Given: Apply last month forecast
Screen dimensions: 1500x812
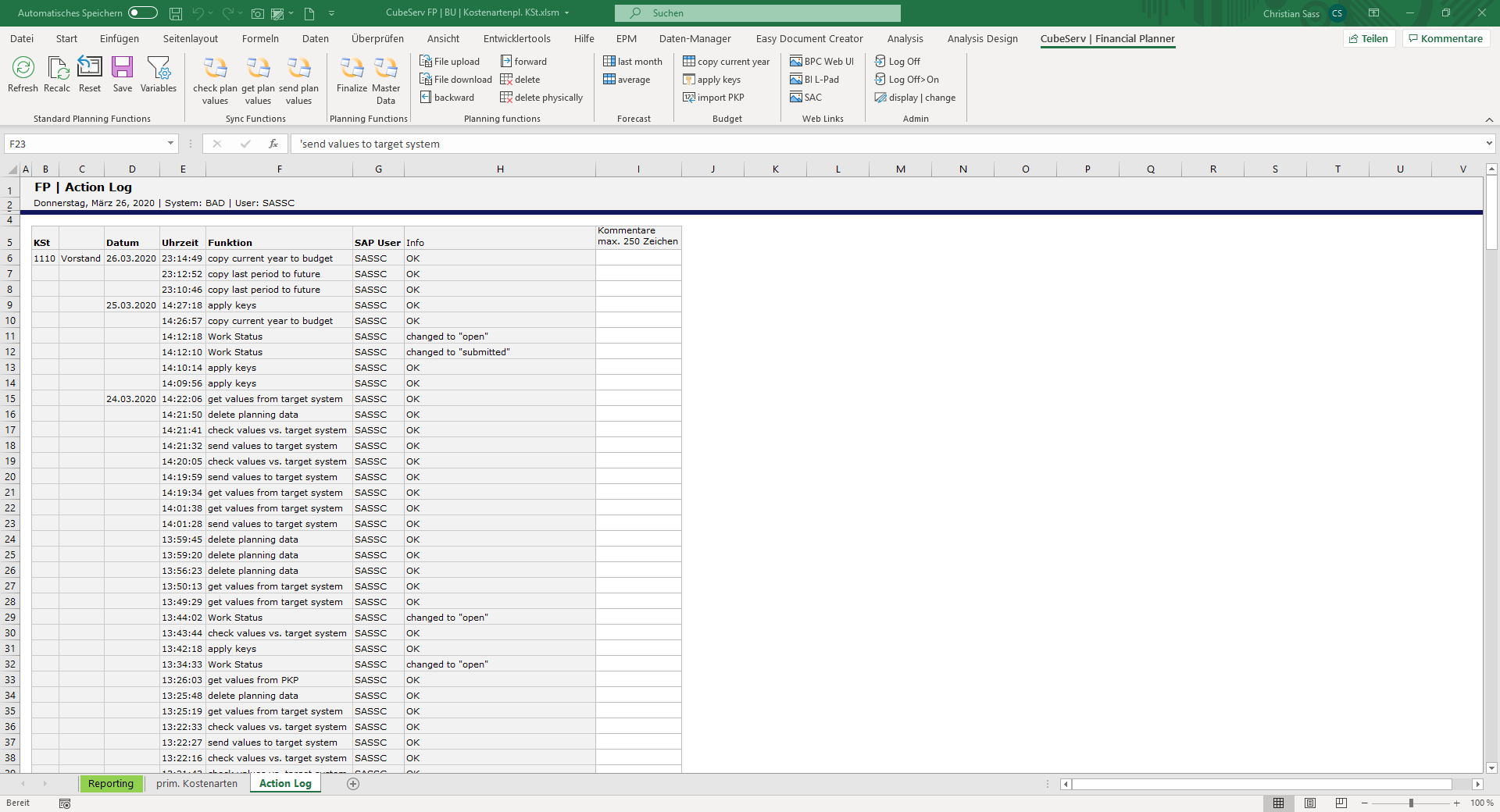Looking at the screenshot, I should 633,61.
